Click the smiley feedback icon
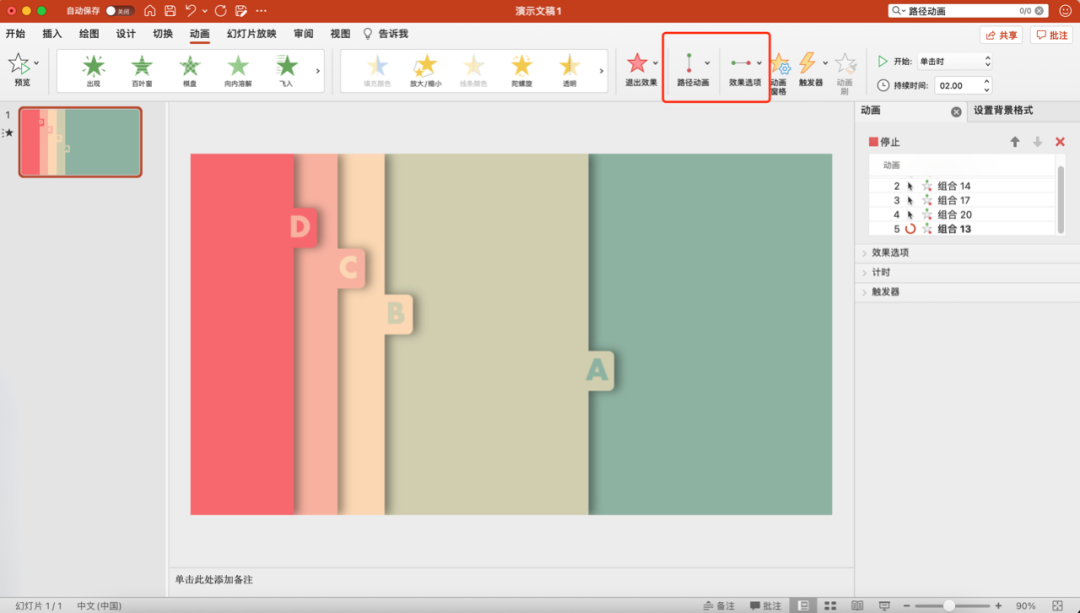The width and height of the screenshot is (1080, 613). (x=1065, y=10)
